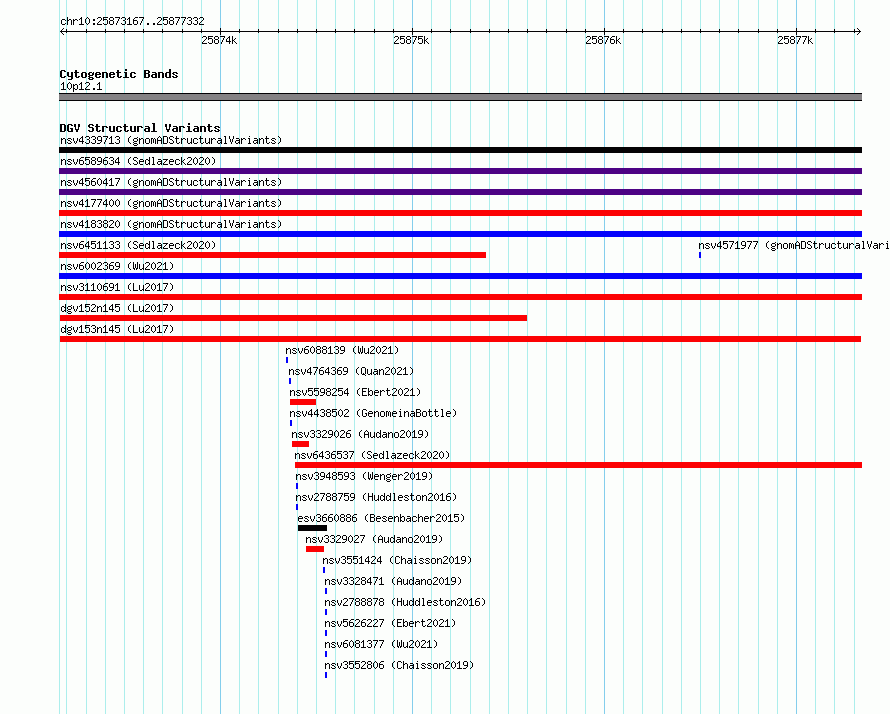Click the nsv2788878 (Huddleston2016) label

[x=405, y=602]
